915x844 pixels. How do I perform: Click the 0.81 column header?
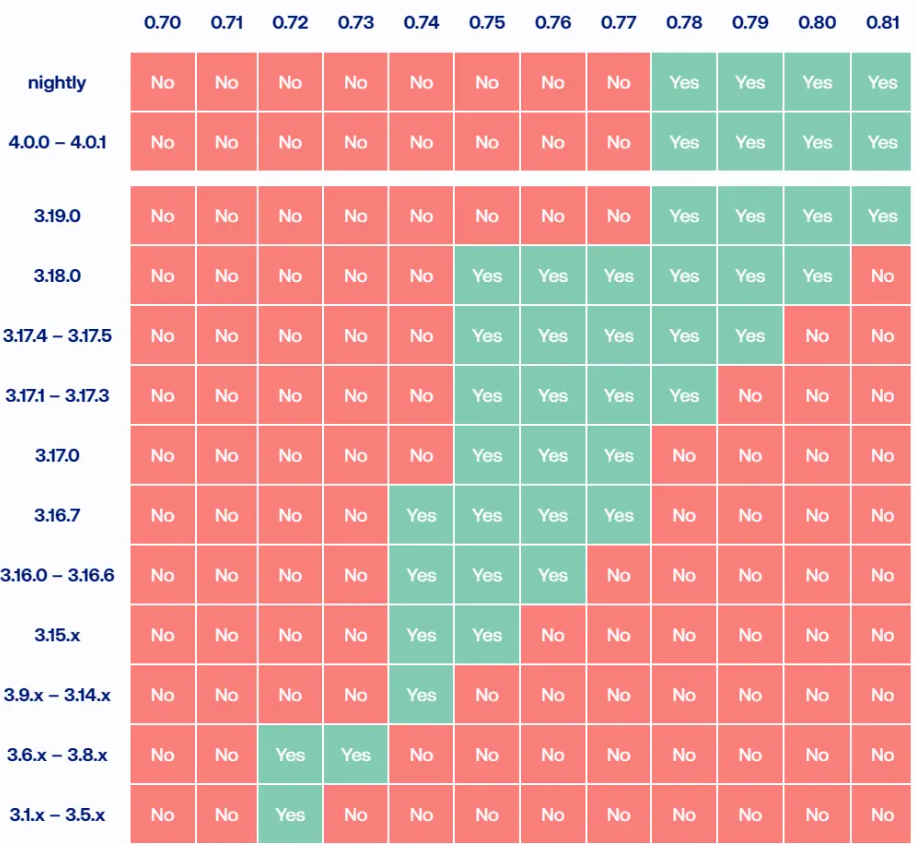click(x=882, y=24)
